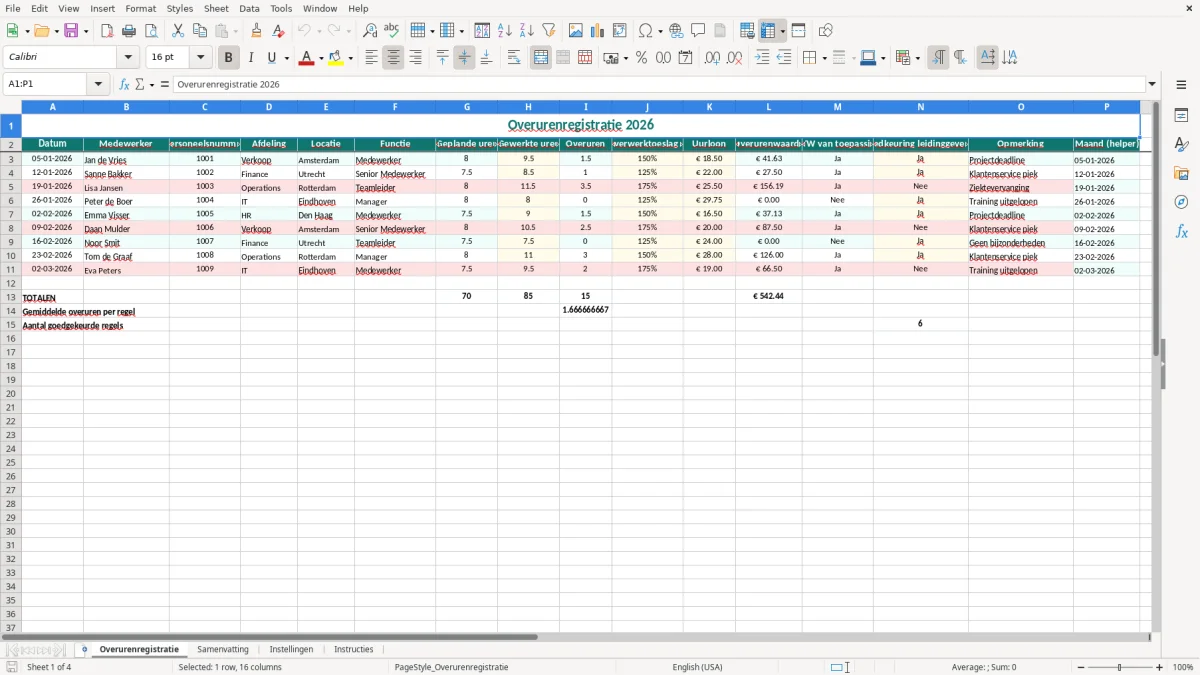Image resolution: width=1200 pixels, height=675 pixels.
Task: Toggle Center Horizontally alignment
Action: pyautogui.click(x=393, y=58)
